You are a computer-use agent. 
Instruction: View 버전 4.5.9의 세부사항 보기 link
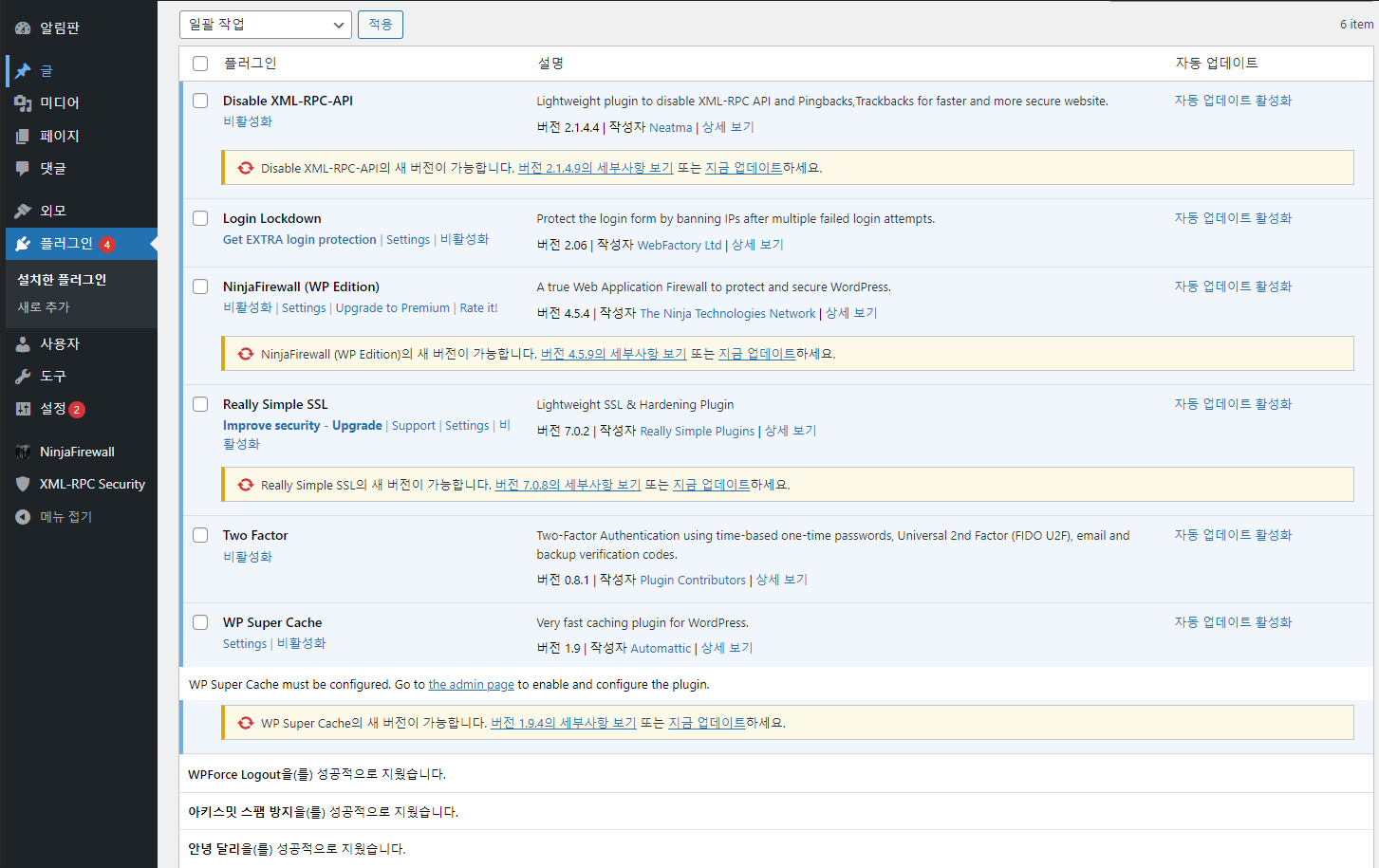tap(614, 354)
